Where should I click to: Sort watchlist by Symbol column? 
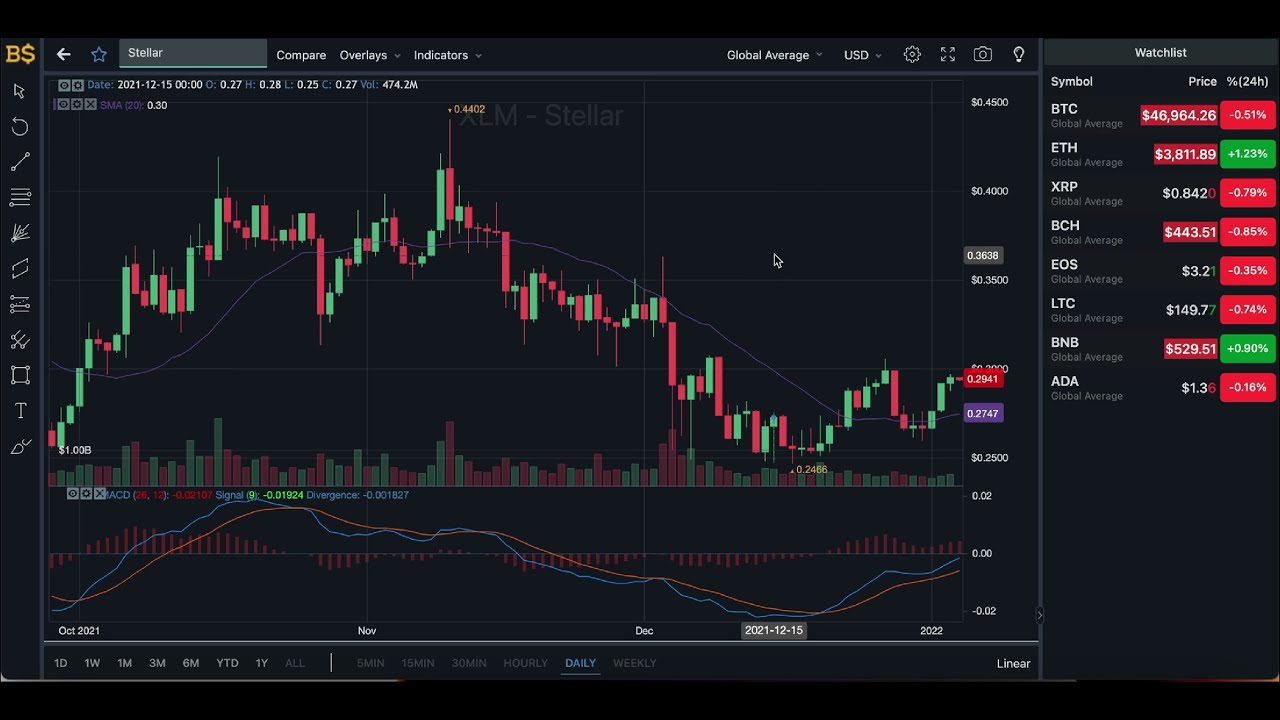[x=1071, y=81]
